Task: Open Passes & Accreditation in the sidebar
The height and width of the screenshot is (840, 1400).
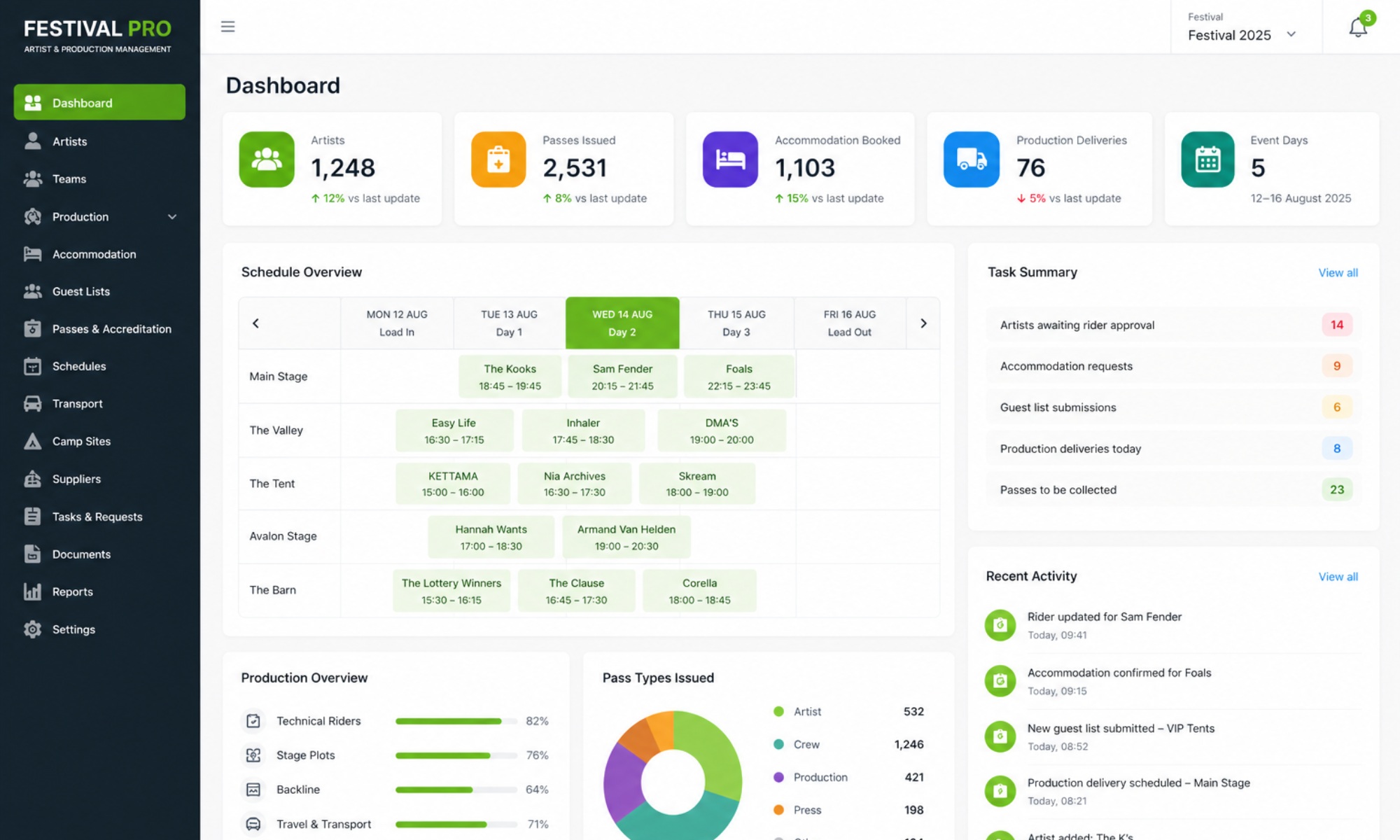Action: (x=111, y=329)
